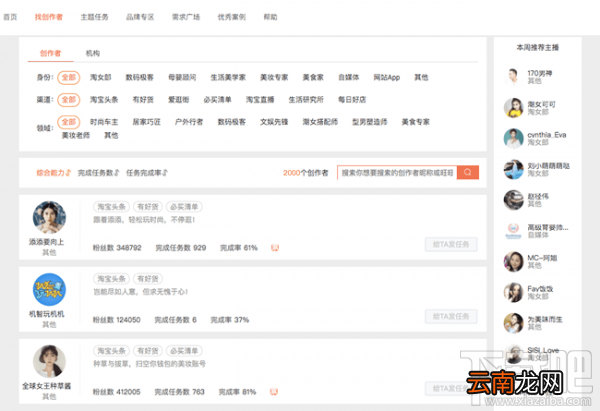The height and width of the screenshot is (411, 600).
Task: Filter field by 美妆老师
Action: point(76,135)
